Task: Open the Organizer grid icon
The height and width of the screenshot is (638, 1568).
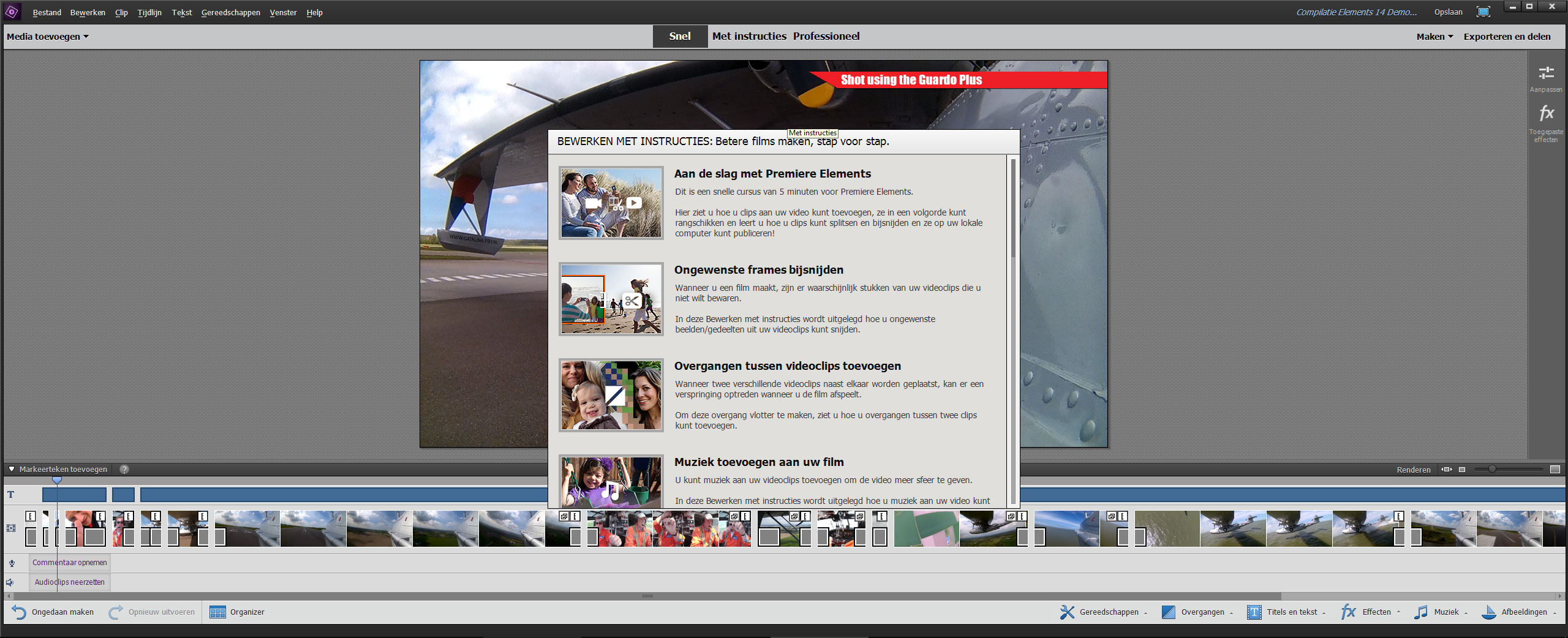Action: (x=217, y=612)
